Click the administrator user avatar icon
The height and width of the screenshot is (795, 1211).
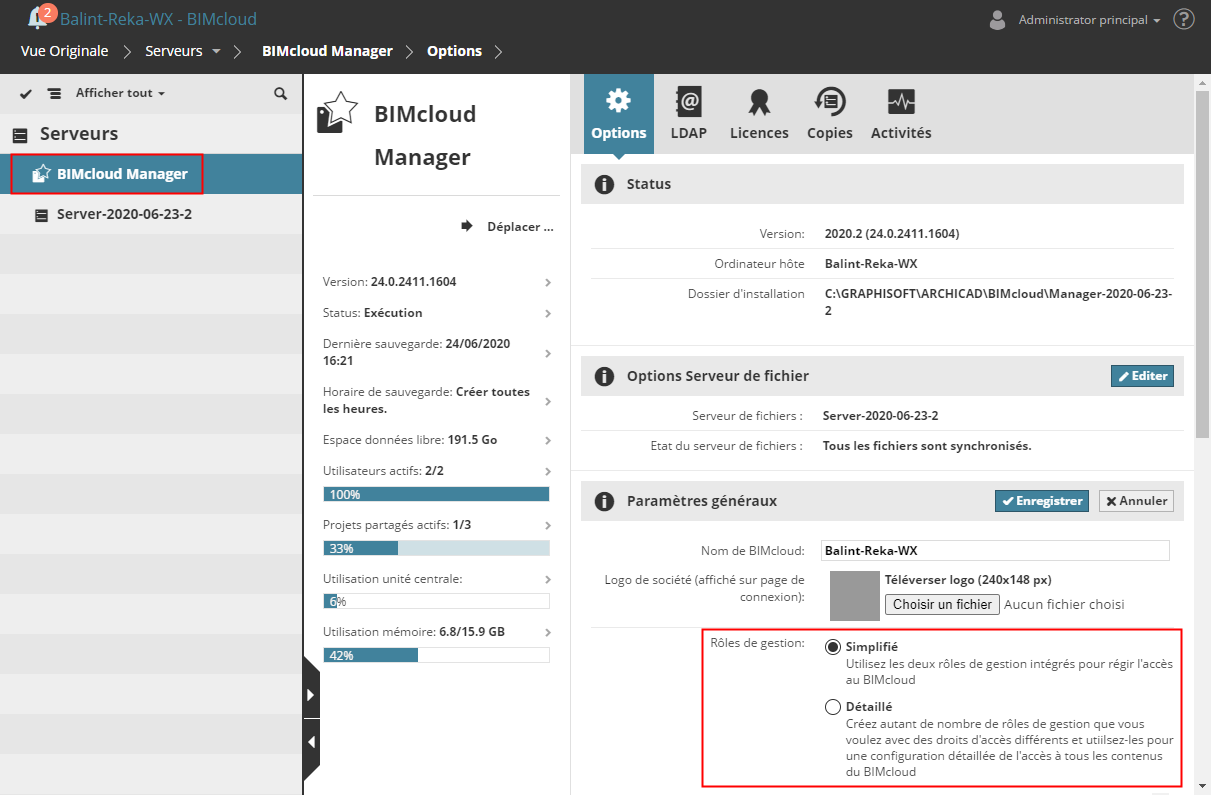[x=997, y=19]
